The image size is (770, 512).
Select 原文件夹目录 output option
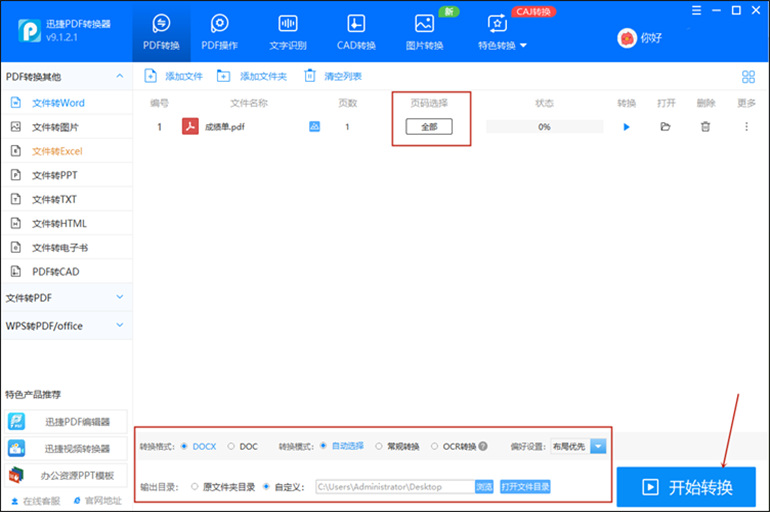[194, 486]
